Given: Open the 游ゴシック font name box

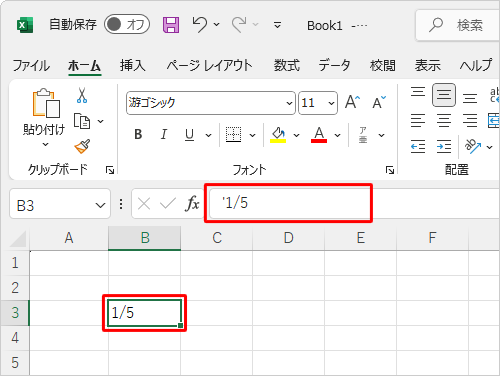Looking at the screenshot, I should (211, 103).
